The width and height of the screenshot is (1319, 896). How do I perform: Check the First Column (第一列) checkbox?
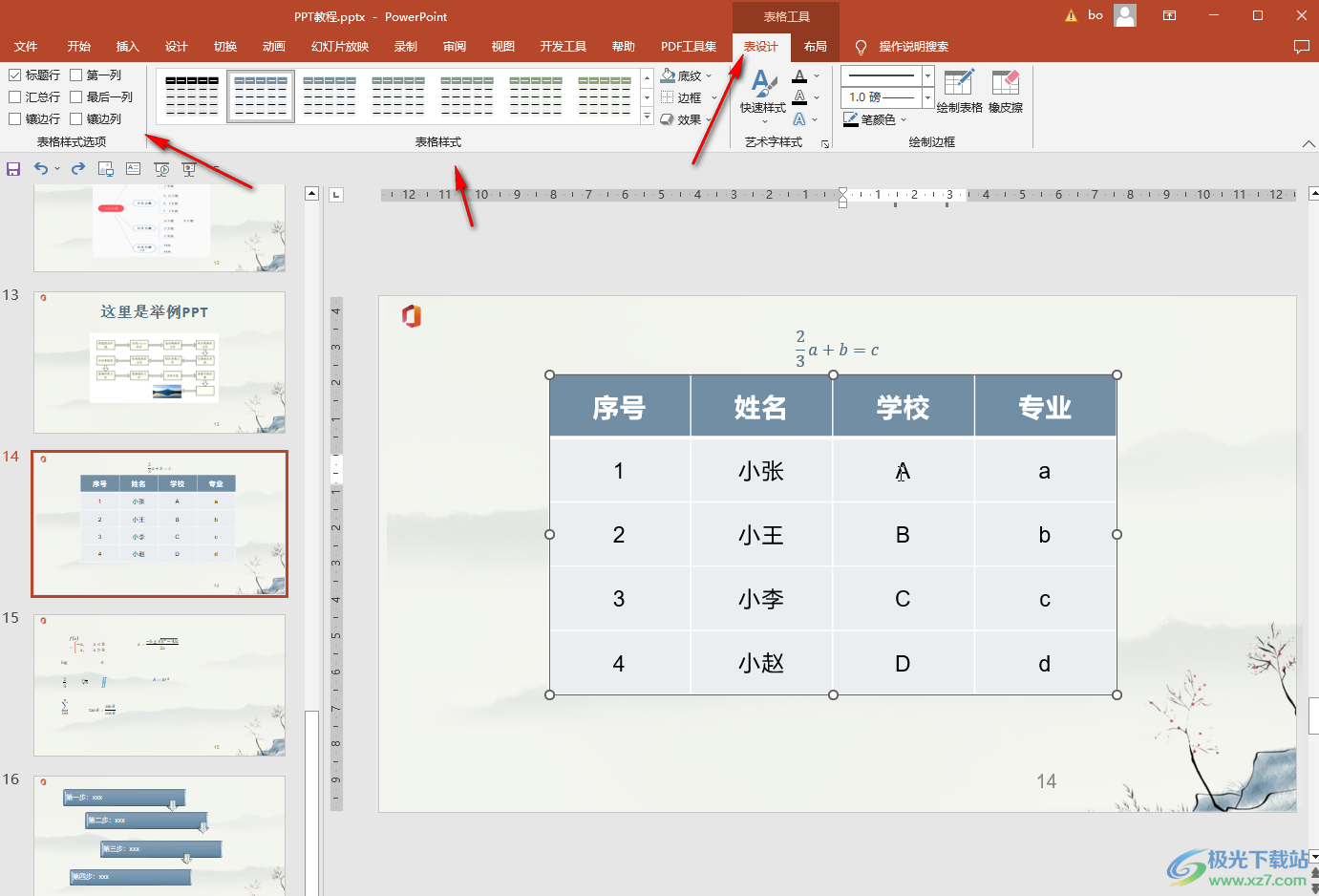coord(75,75)
